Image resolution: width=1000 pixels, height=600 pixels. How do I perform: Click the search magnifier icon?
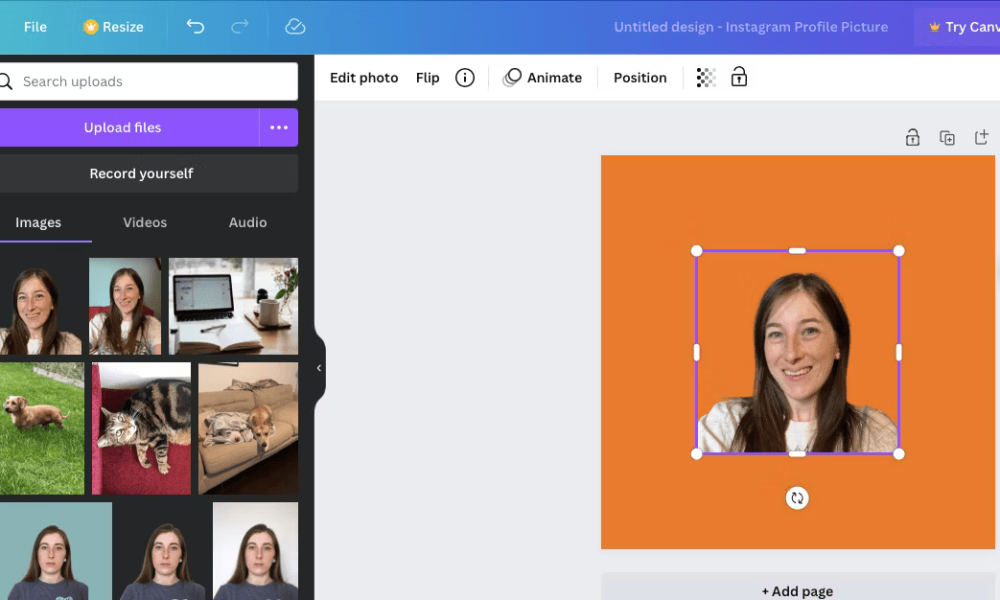[6, 82]
